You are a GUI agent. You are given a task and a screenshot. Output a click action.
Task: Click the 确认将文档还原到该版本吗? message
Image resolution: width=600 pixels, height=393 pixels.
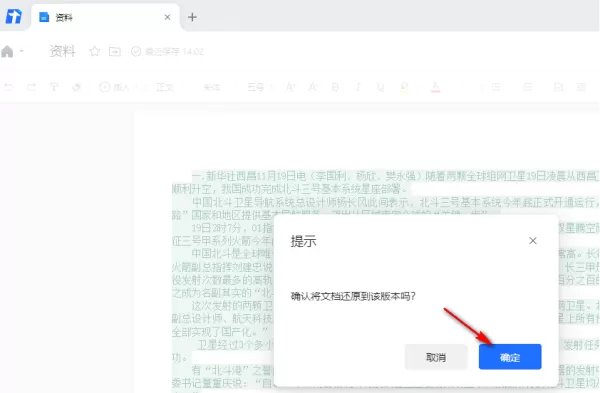(x=353, y=296)
